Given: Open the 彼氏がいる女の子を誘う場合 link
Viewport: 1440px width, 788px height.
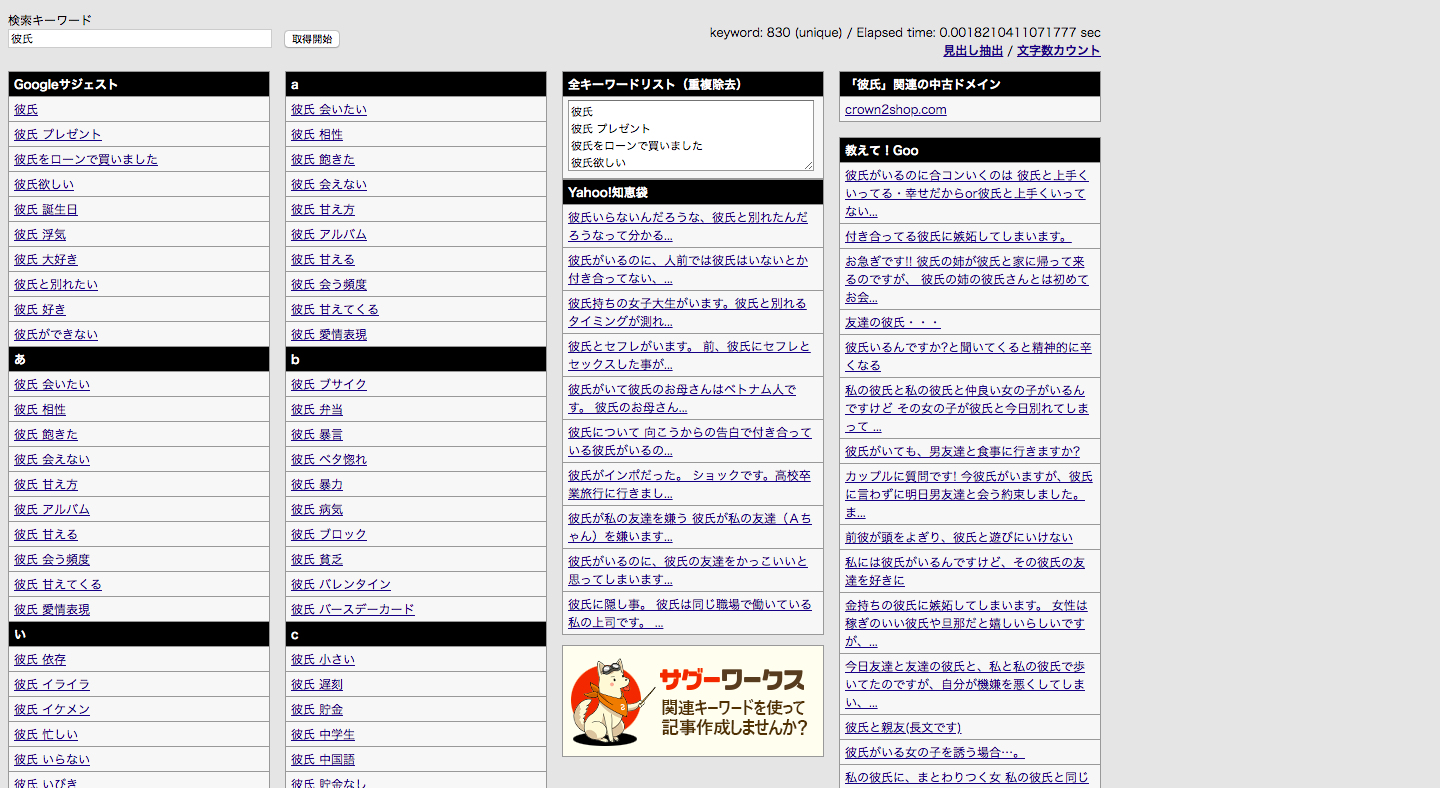Looking at the screenshot, I should click(935, 752).
